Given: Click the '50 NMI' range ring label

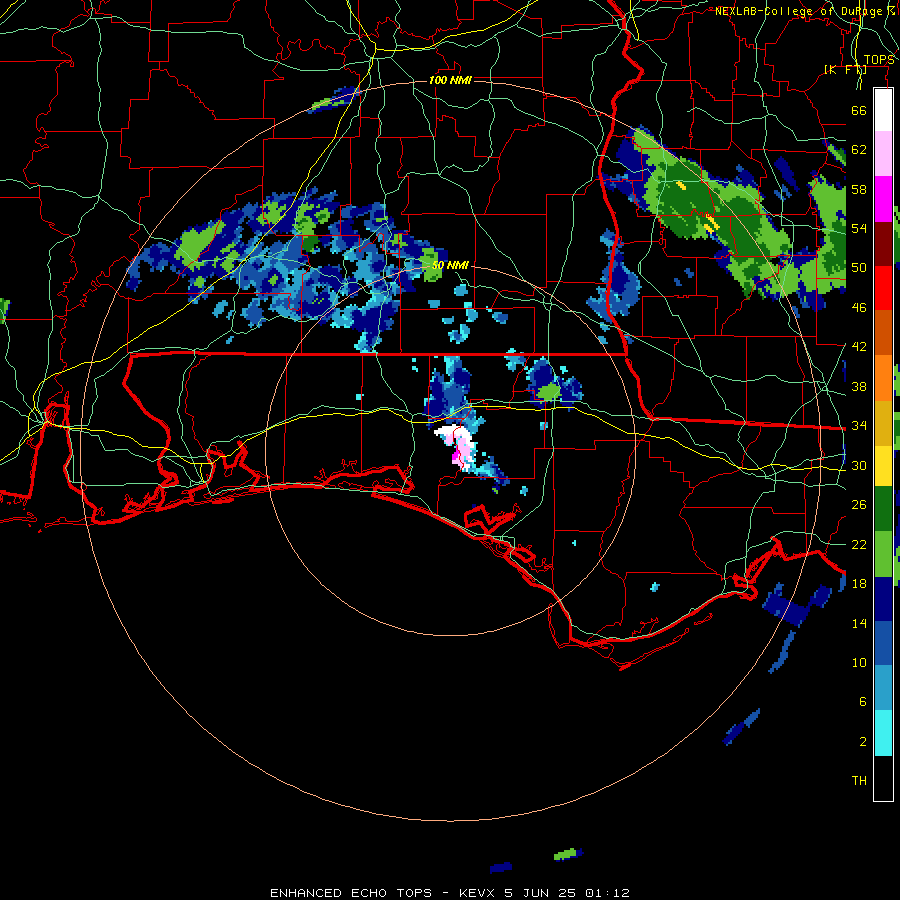Looking at the screenshot, I should pyautogui.click(x=450, y=265).
